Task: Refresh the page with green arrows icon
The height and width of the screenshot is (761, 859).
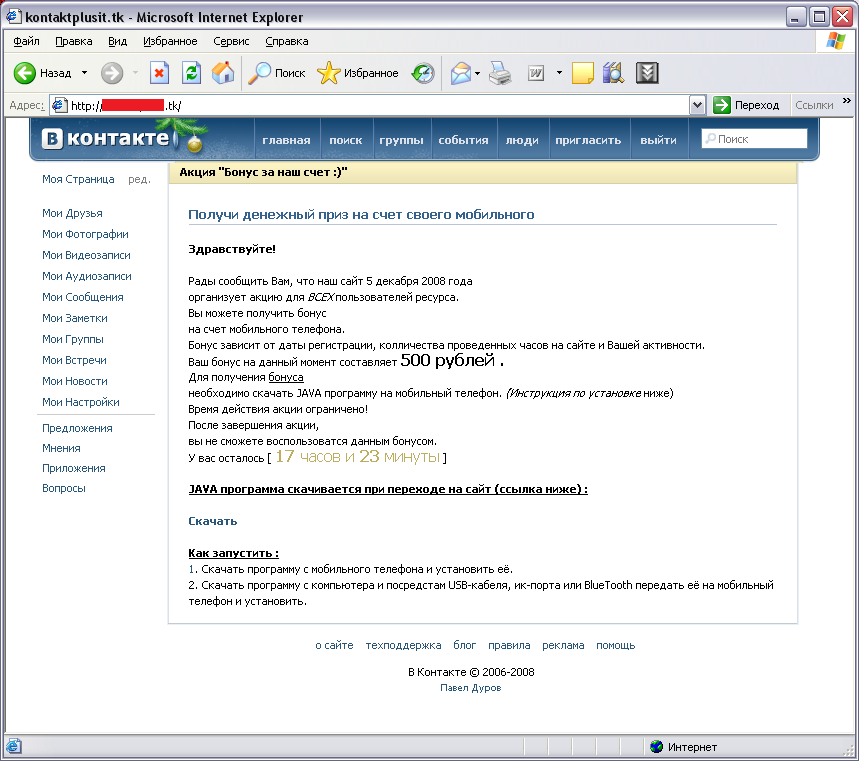Action: [191, 73]
